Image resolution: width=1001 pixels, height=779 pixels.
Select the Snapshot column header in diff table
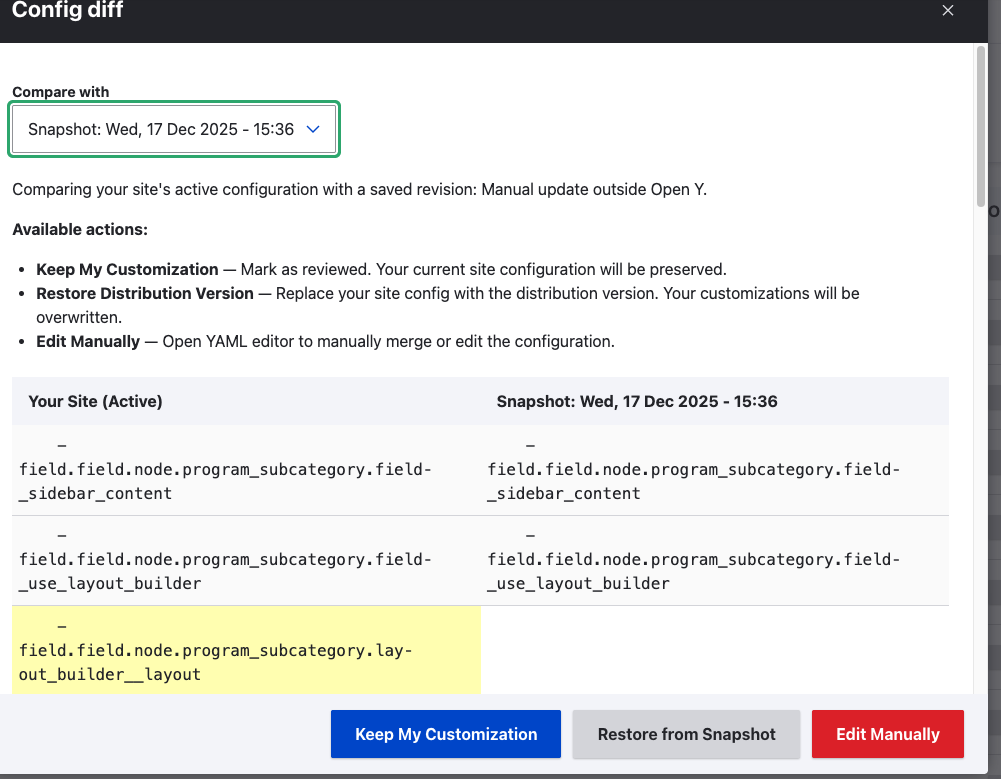[637, 401]
